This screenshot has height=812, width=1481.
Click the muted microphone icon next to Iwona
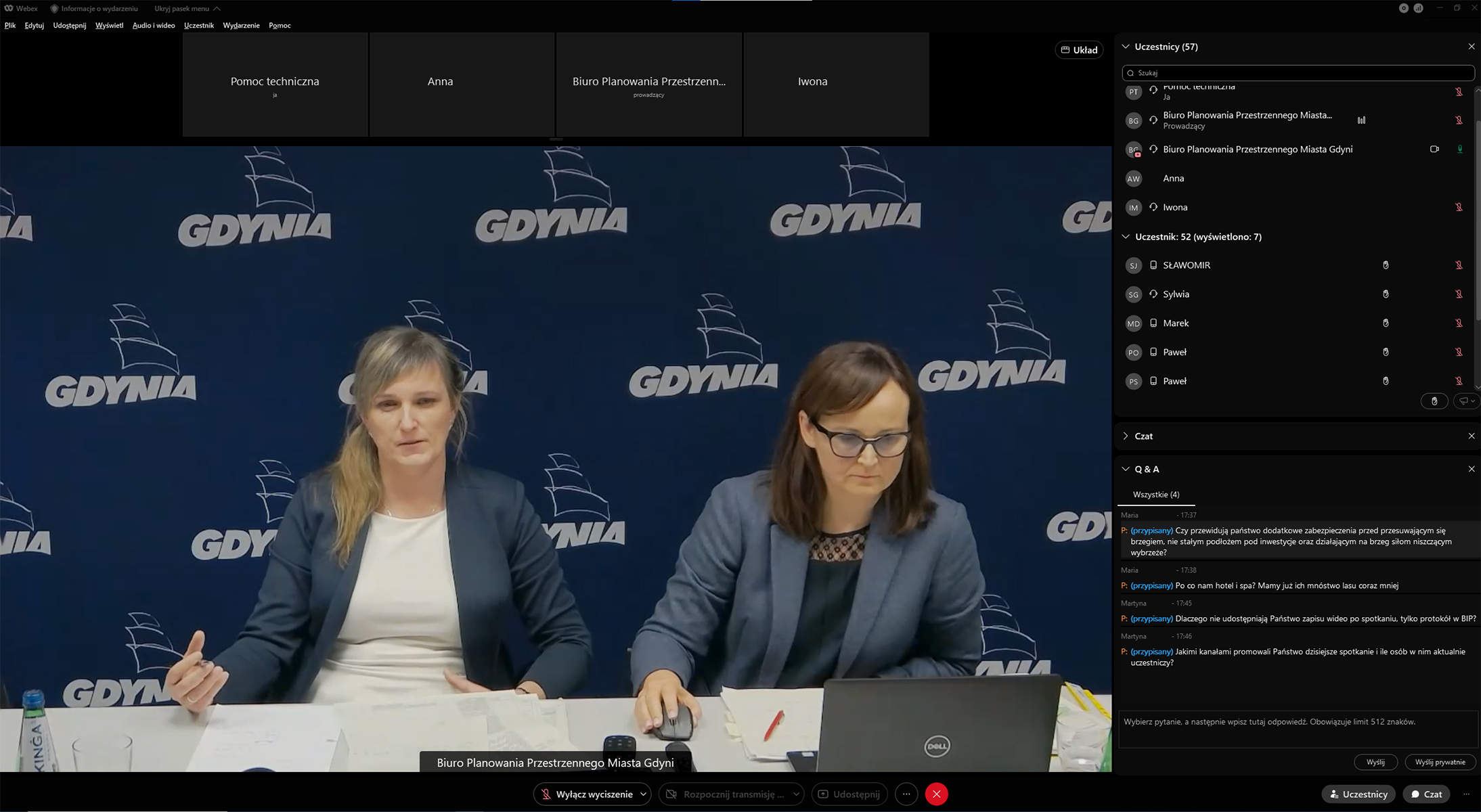point(1459,207)
